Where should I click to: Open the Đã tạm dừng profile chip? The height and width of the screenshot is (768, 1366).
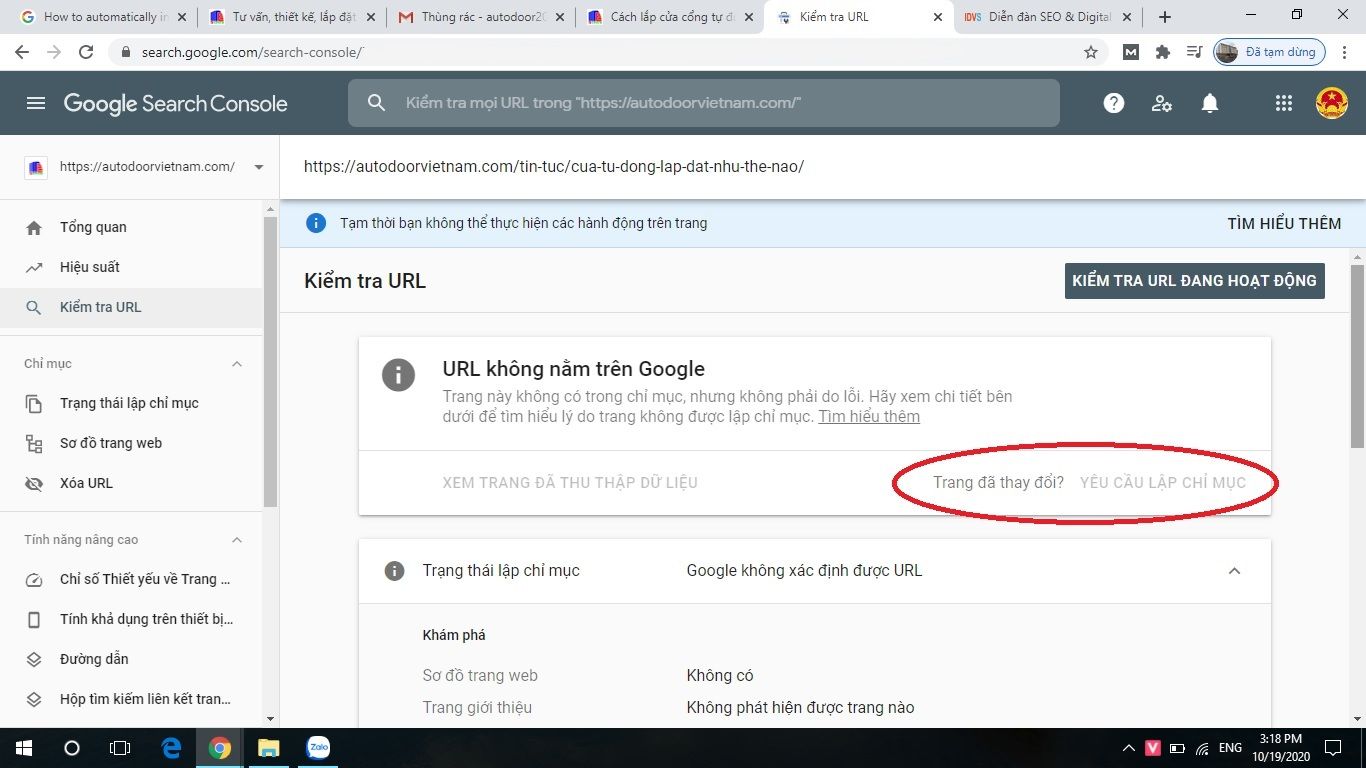coord(1270,52)
